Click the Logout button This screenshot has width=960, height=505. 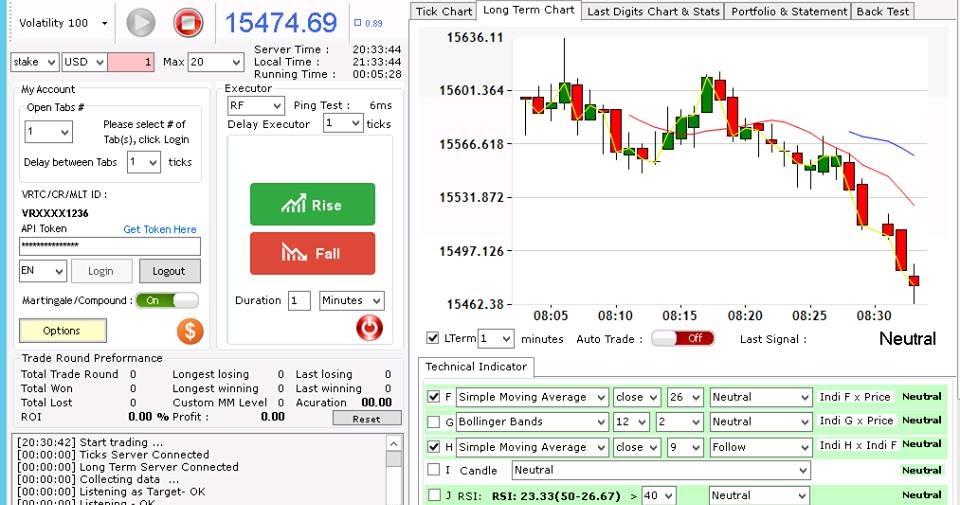[169, 271]
